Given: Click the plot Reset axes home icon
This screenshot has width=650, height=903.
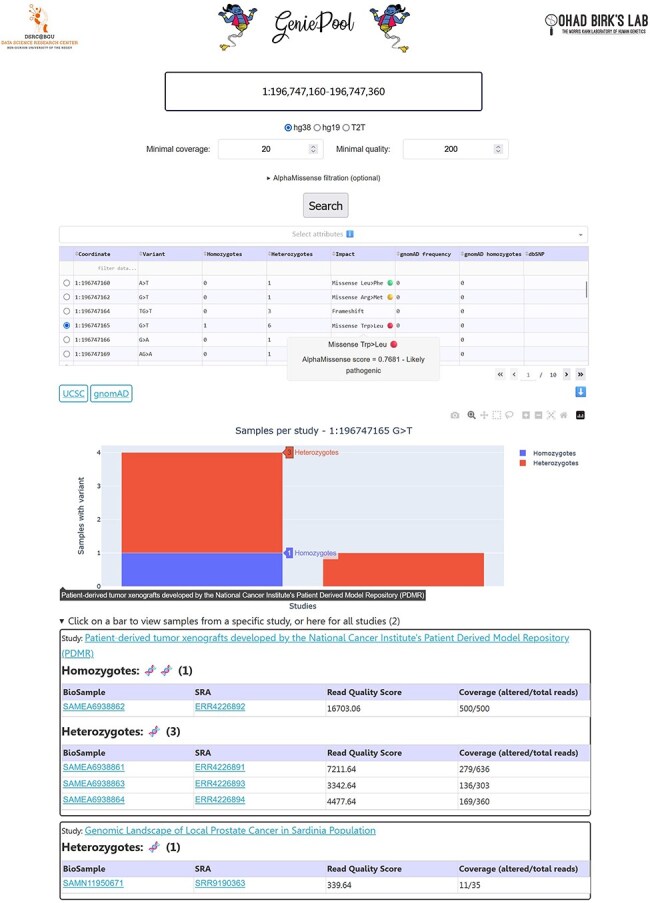Looking at the screenshot, I should tap(564, 415).
